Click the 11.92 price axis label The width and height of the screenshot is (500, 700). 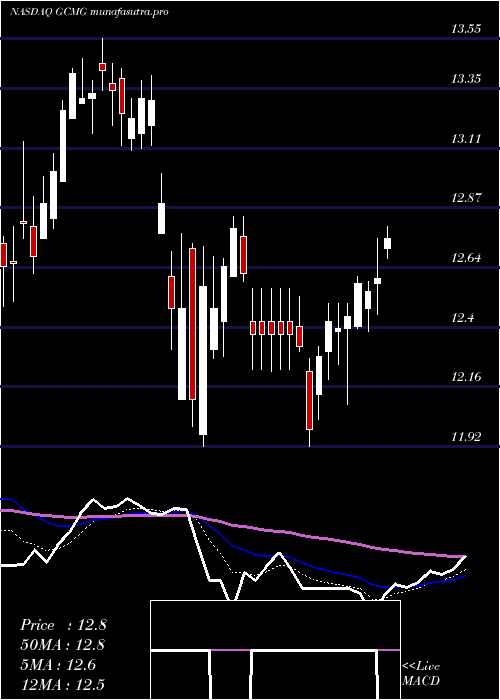click(x=466, y=437)
